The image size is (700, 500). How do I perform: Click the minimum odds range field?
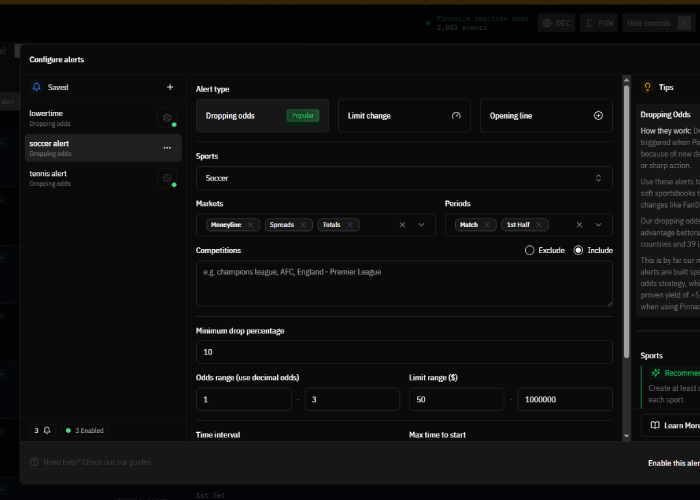[x=244, y=399]
